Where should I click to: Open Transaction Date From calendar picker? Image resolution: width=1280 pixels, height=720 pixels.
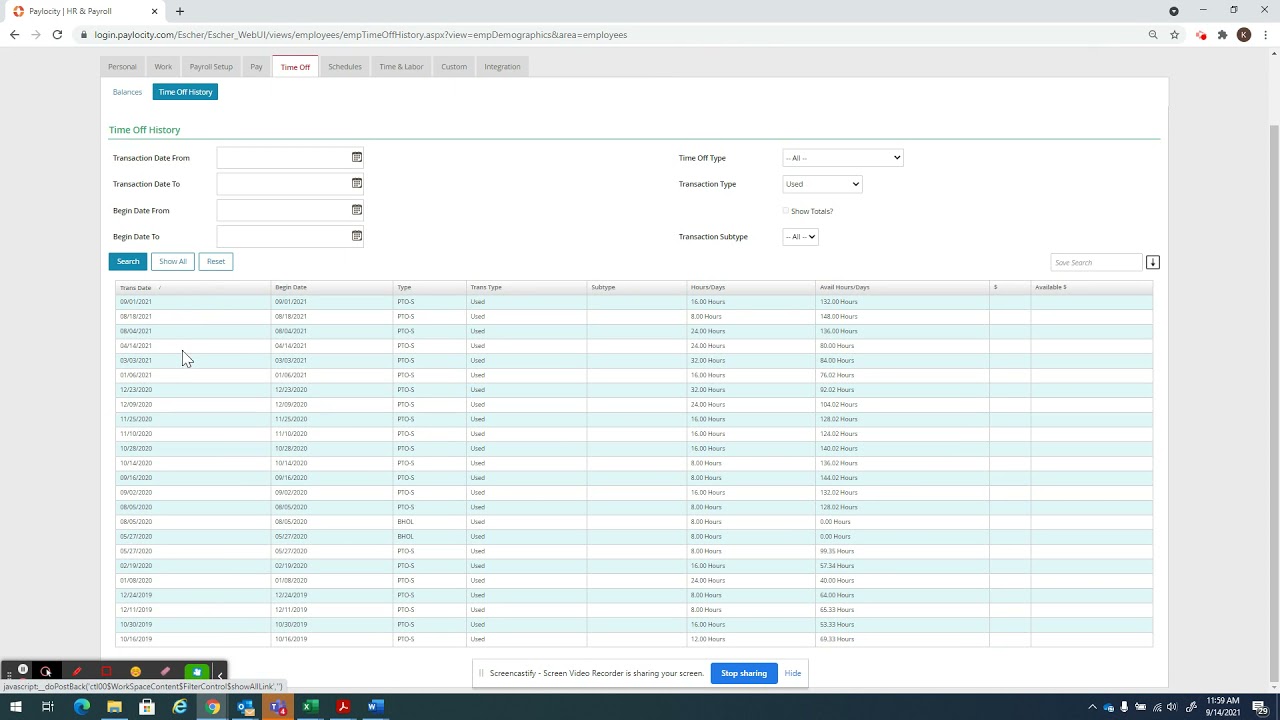[357, 157]
